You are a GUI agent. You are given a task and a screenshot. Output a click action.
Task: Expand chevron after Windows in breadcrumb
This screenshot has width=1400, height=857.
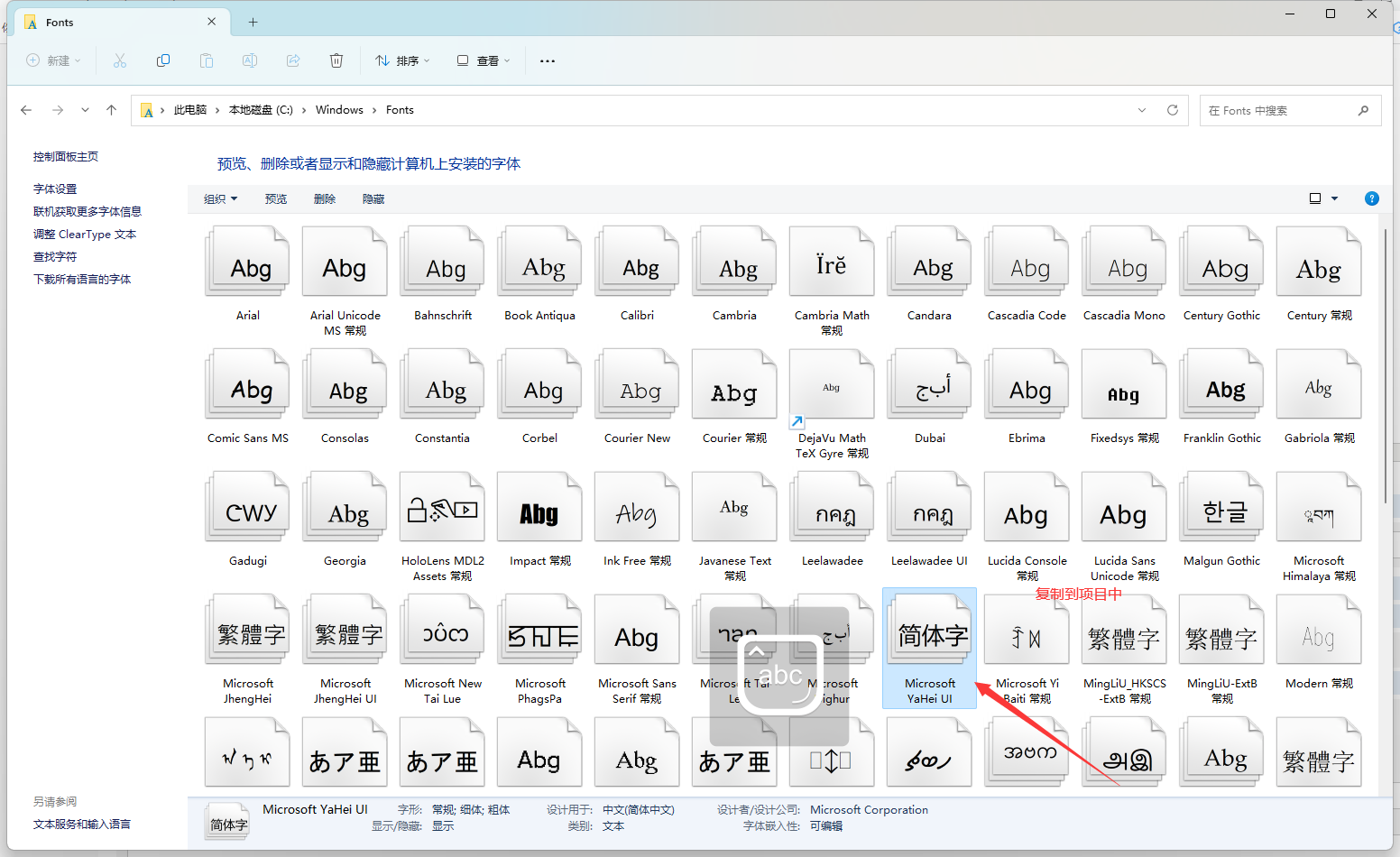(x=374, y=110)
